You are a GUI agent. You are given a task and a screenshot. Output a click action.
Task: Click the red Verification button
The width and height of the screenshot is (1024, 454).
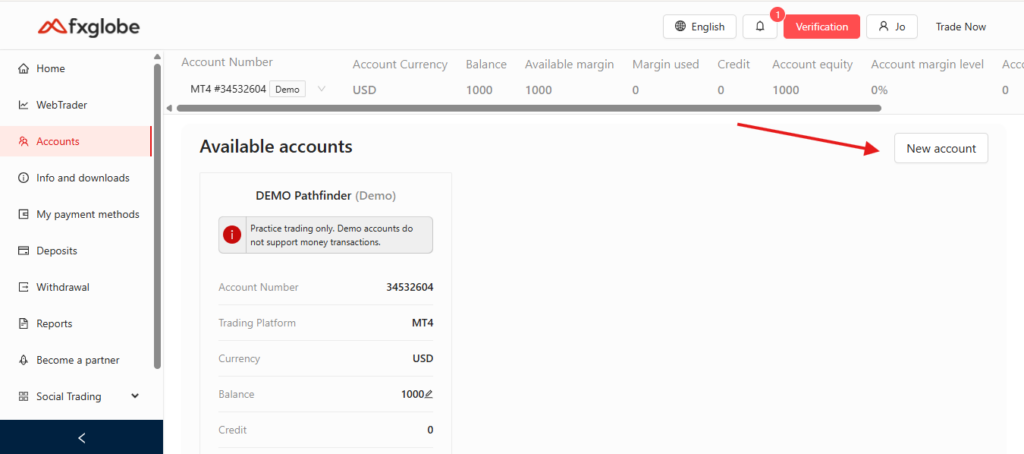pos(822,27)
